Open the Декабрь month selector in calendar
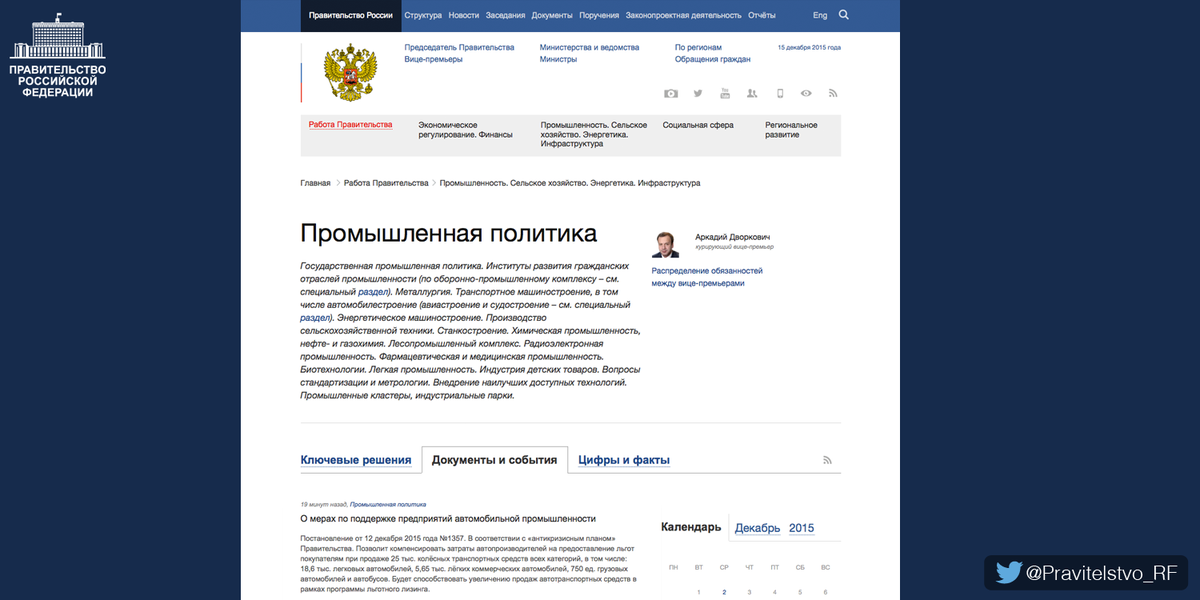 point(758,528)
